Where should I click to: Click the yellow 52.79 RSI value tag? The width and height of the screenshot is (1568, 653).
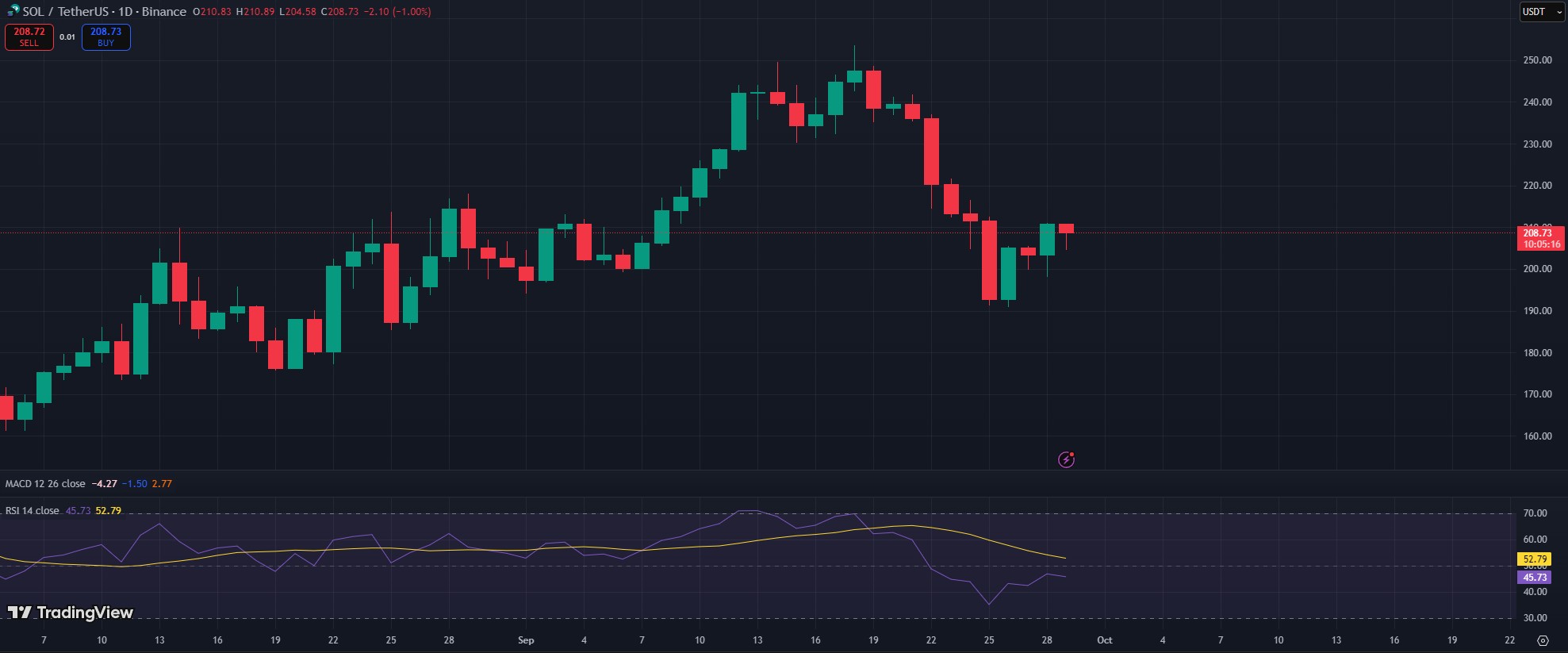(x=1535, y=559)
